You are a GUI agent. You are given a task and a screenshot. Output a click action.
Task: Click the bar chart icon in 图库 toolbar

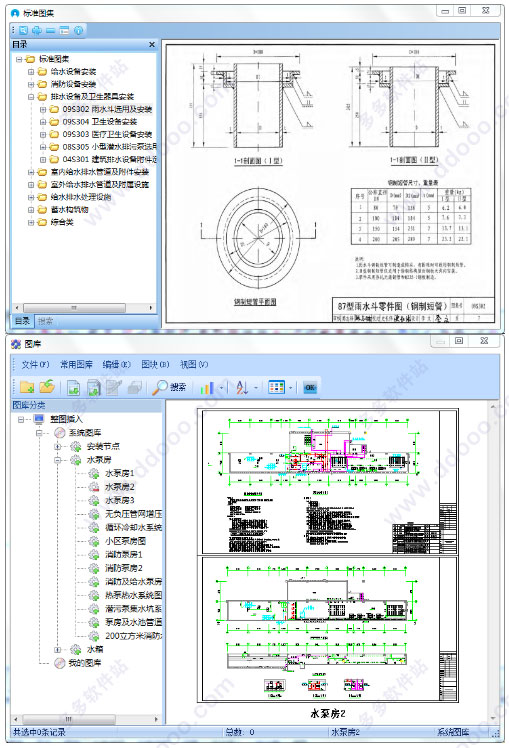coord(207,387)
